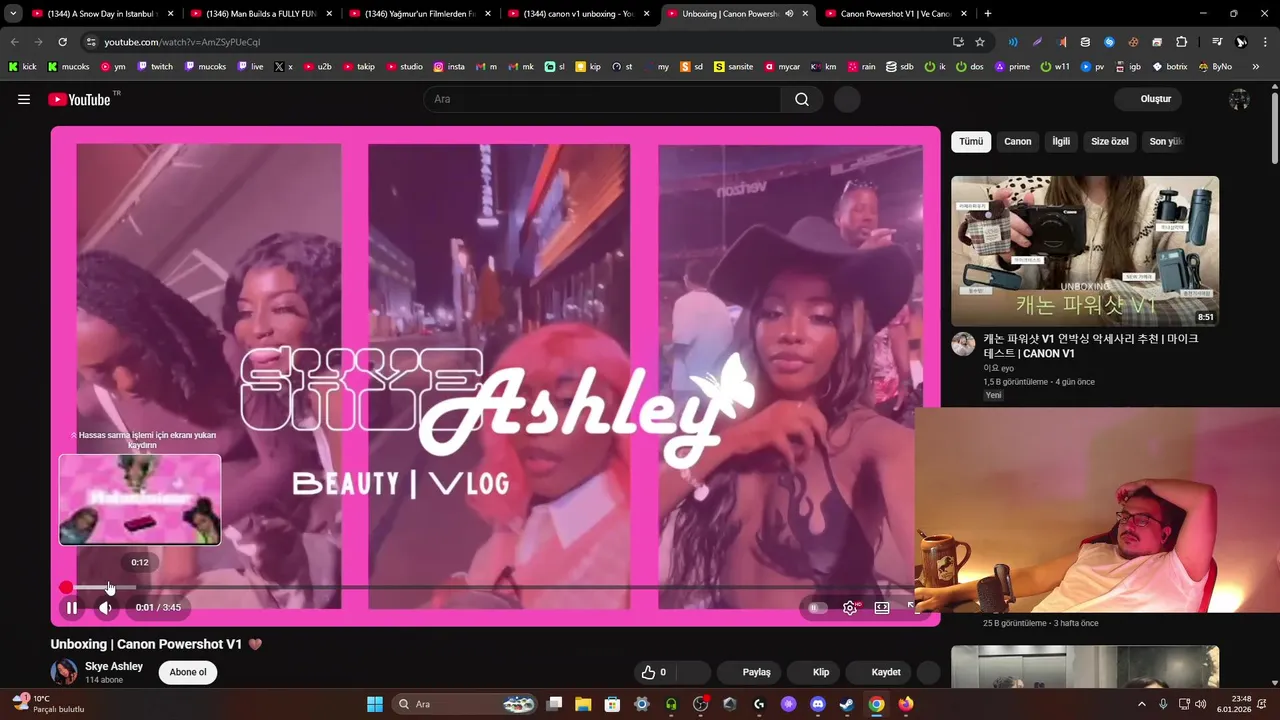
Task: Mute the Unboxing Canon Powershot tab audio
Action: pos(789,14)
